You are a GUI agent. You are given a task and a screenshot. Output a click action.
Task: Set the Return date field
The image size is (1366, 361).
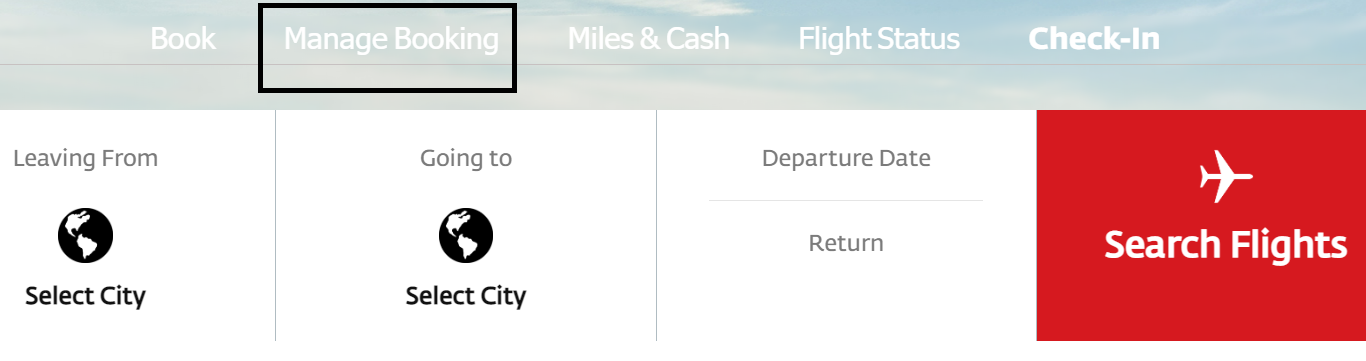pos(846,243)
